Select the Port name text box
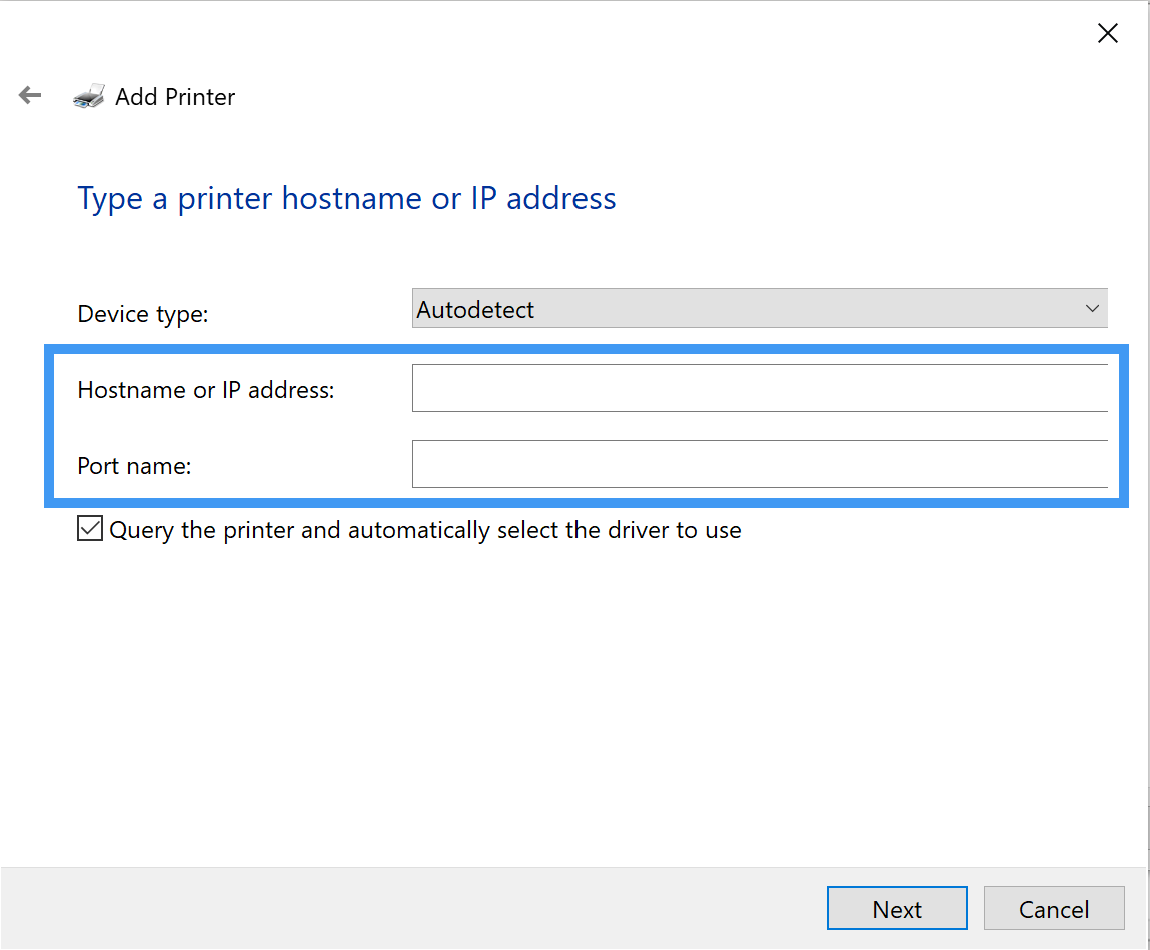The width and height of the screenshot is (1150, 950). [x=760, y=463]
